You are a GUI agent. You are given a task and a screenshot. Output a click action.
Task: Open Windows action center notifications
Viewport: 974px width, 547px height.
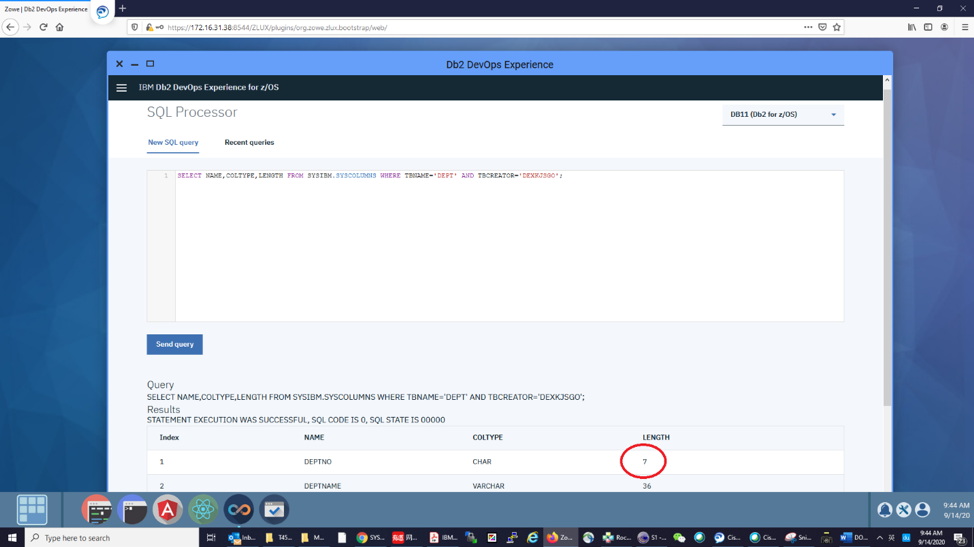tap(960, 538)
